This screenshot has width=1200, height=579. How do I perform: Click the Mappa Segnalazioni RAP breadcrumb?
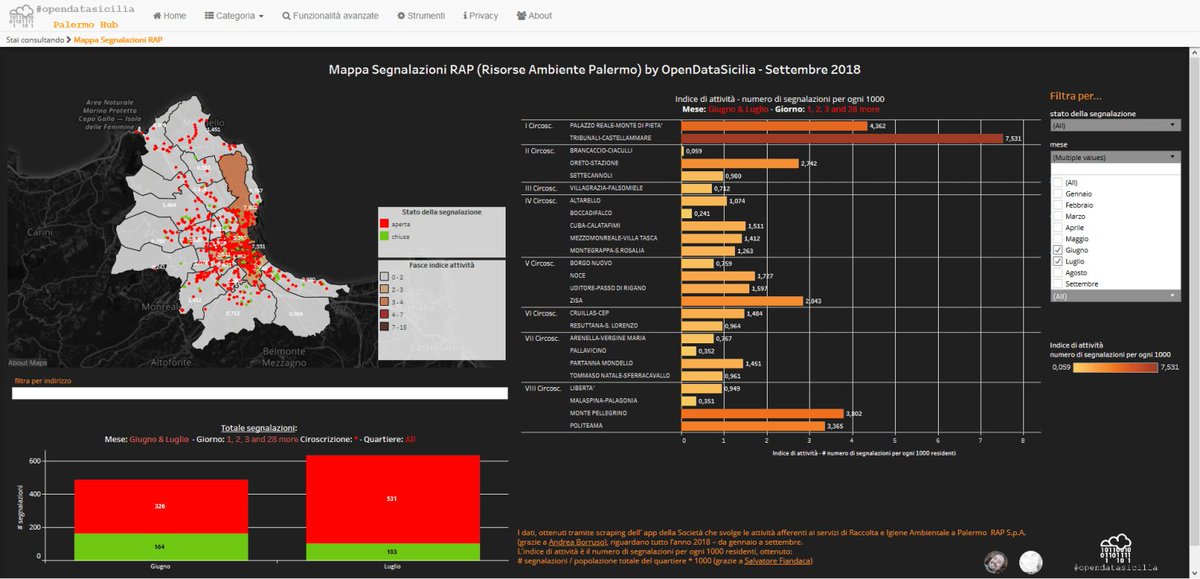[118, 40]
